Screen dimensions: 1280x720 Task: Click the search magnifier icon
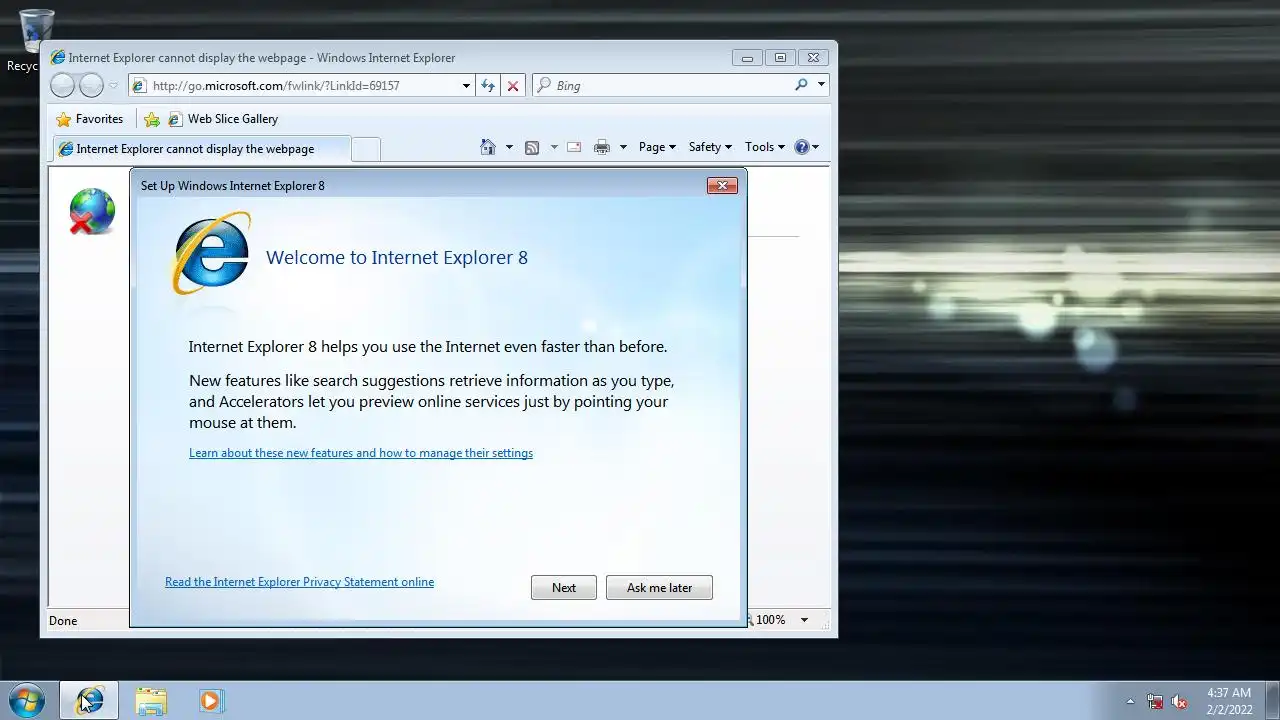coord(801,85)
